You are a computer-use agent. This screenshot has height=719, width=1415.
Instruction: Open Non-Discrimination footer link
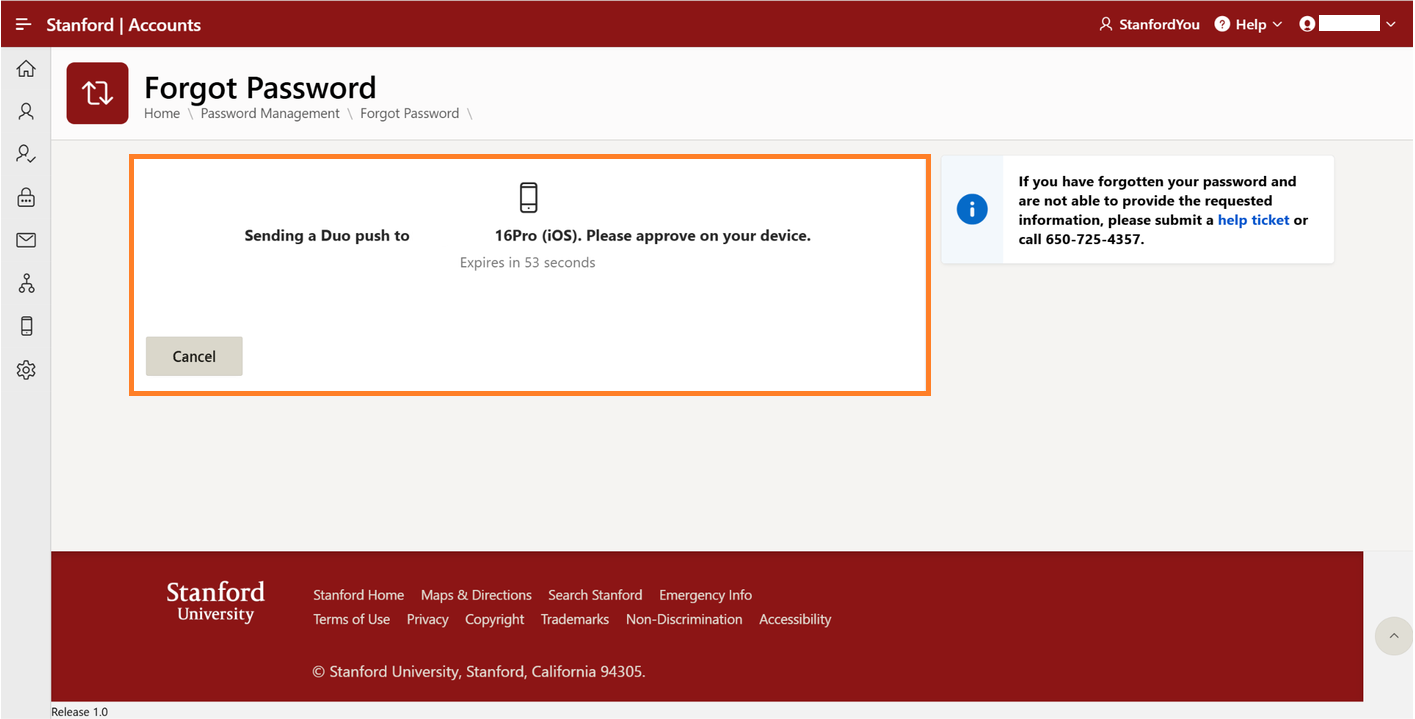point(684,619)
